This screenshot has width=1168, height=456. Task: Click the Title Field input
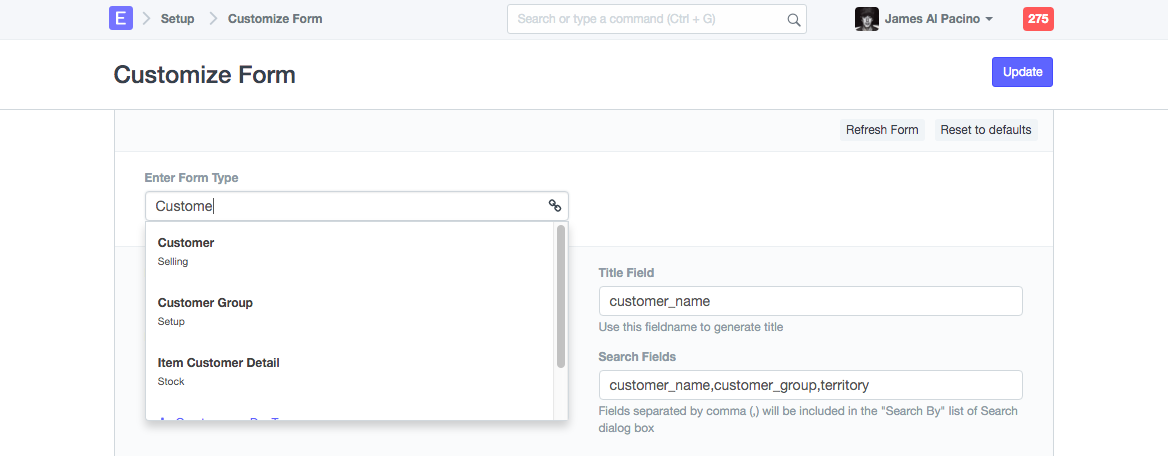point(810,301)
